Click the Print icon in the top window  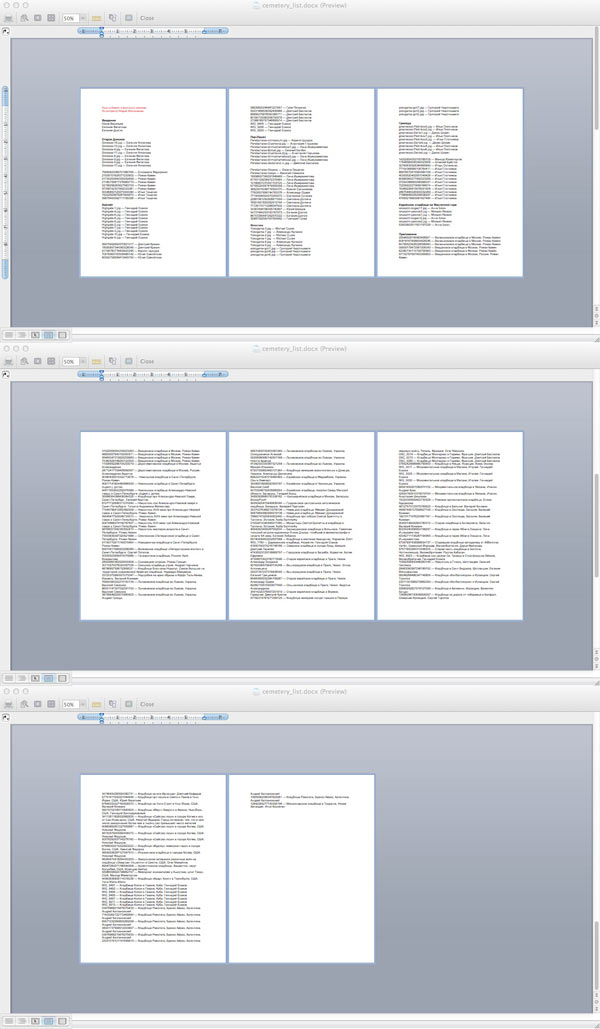[x=9, y=18]
